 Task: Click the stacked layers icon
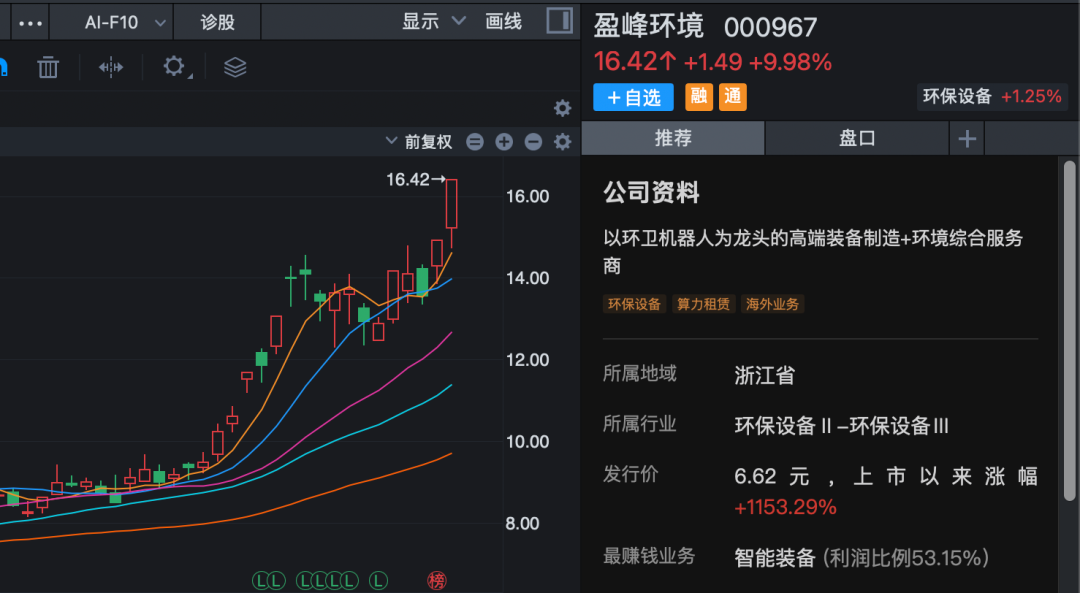(x=235, y=67)
